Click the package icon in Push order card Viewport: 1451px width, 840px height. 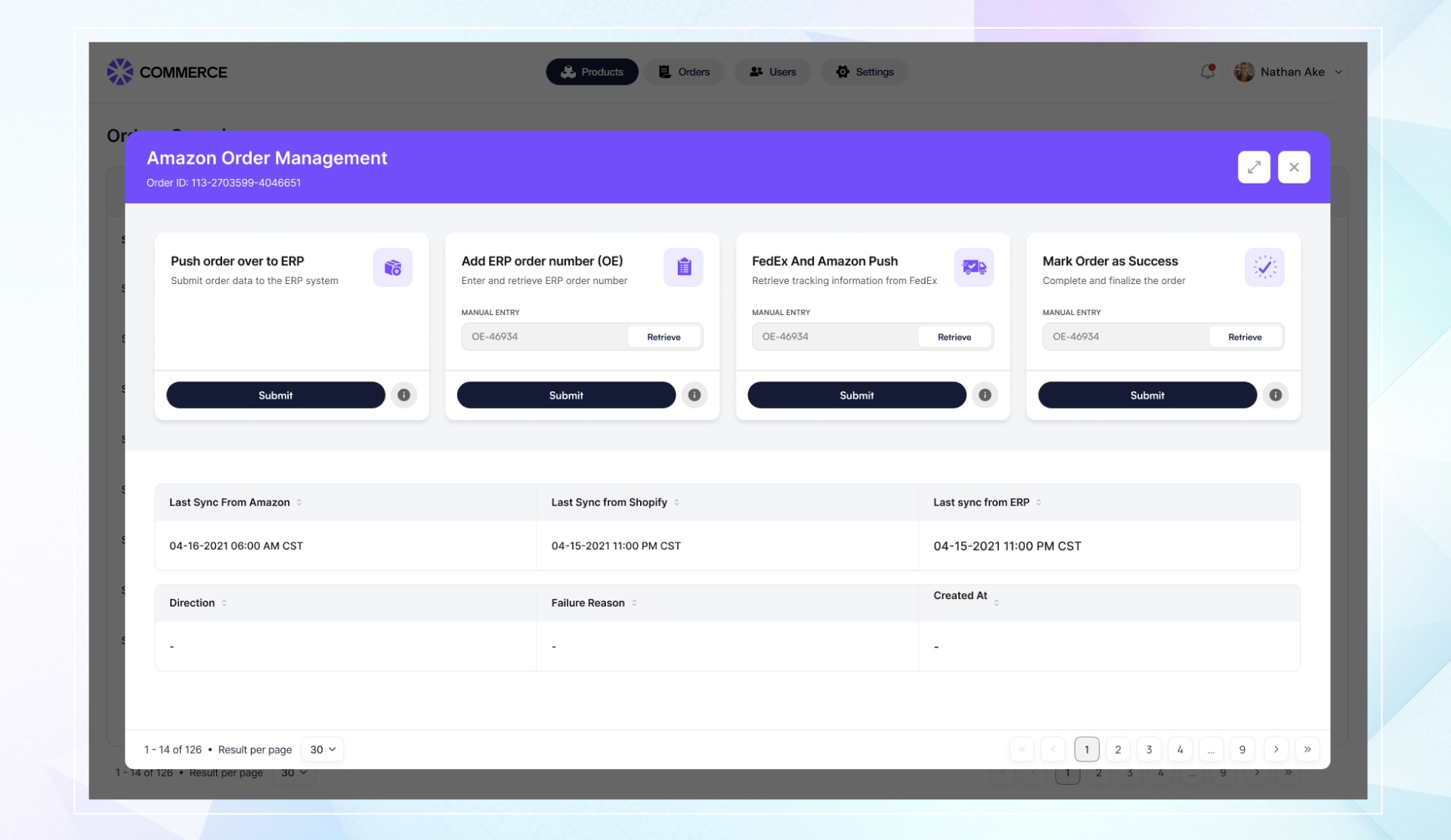click(x=393, y=267)
